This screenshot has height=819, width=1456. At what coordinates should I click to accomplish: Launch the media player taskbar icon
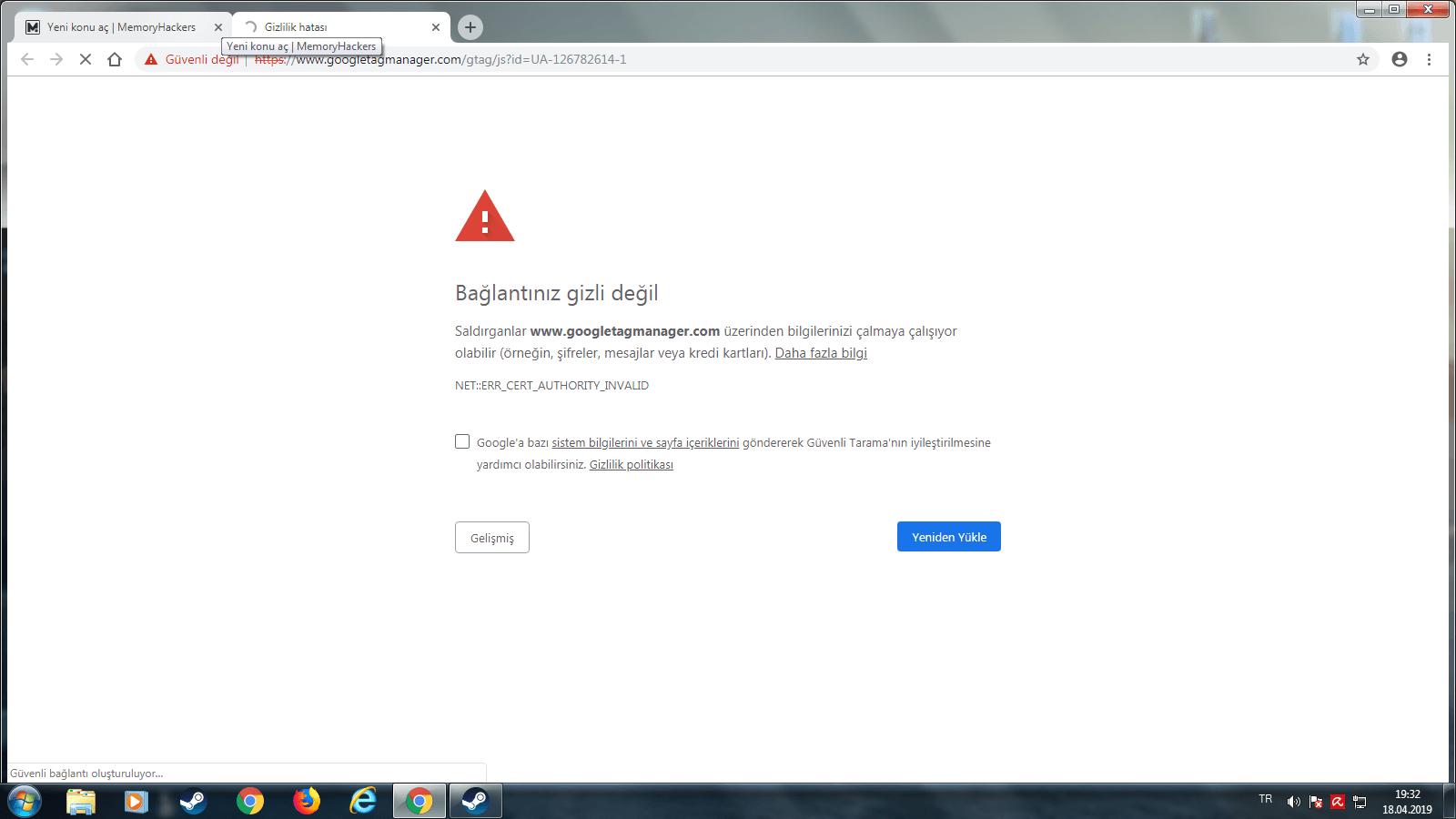[x=136, y=802]
